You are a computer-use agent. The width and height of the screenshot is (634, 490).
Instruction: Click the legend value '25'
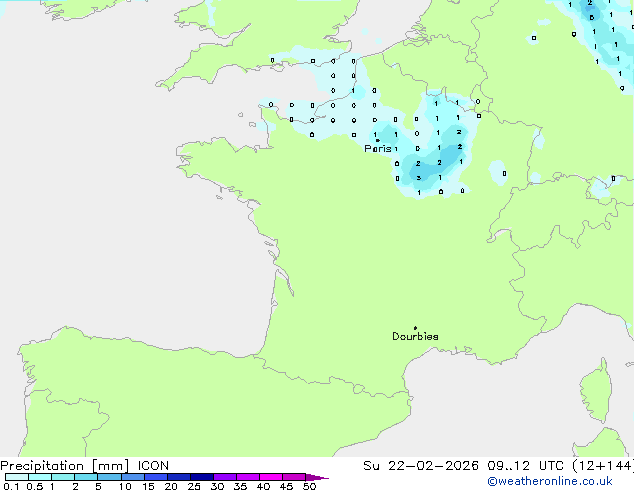click(194, 486)
